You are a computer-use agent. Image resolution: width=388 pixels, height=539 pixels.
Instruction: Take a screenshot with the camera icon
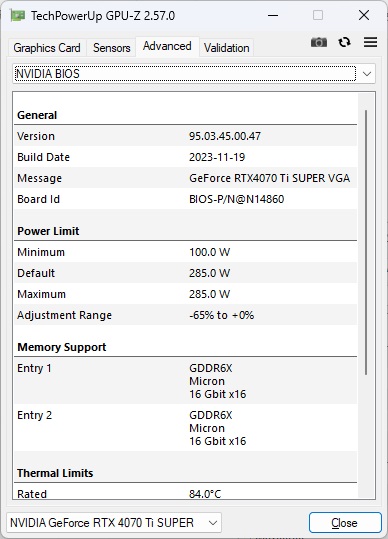319,43
